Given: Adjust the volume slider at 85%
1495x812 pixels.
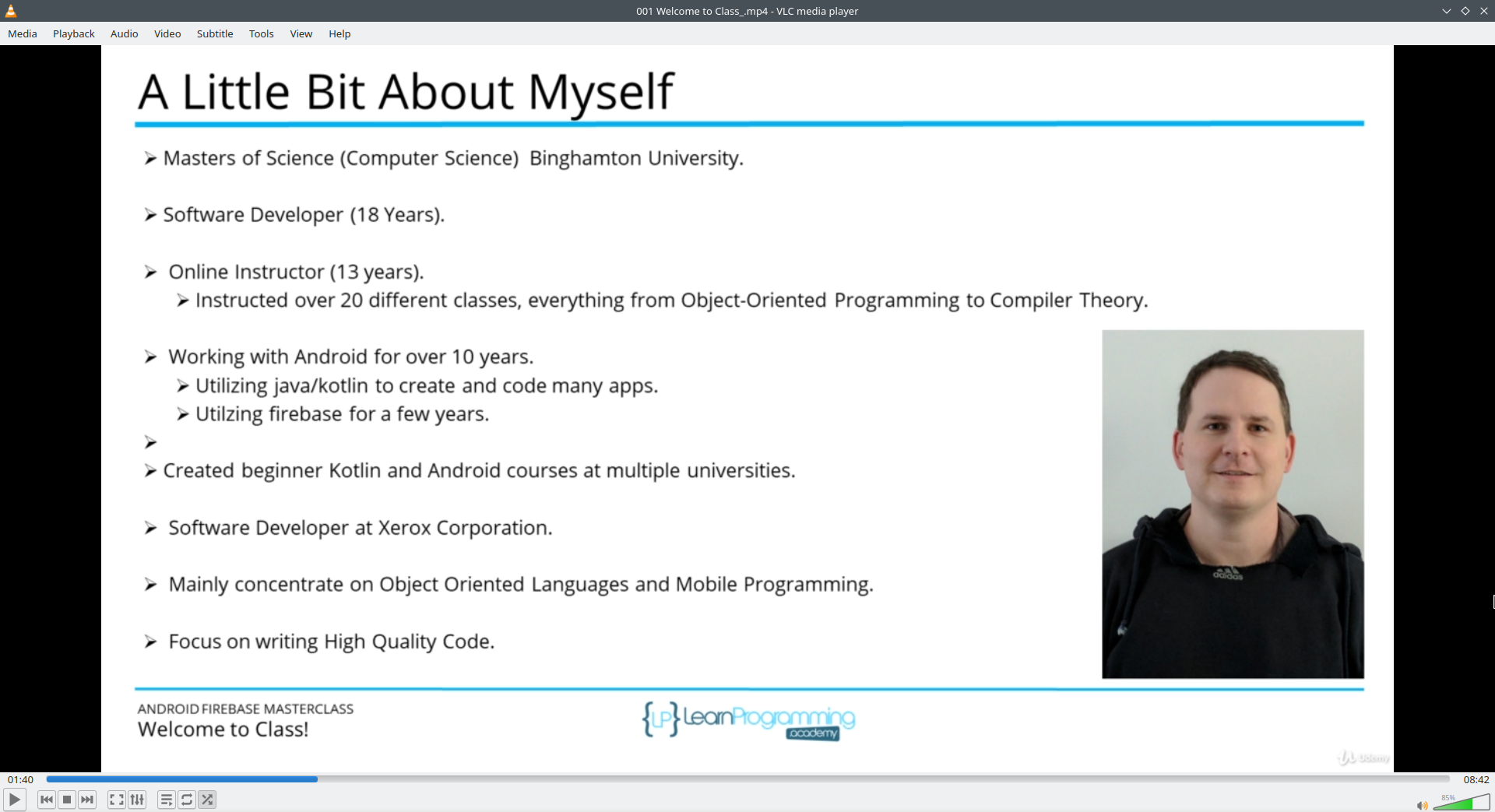Looking at the screenshot, I should pos(1462,803).
